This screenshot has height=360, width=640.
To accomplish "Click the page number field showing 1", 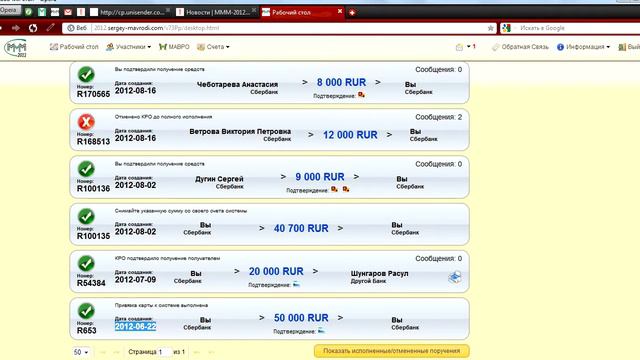I will coord(164,352).
